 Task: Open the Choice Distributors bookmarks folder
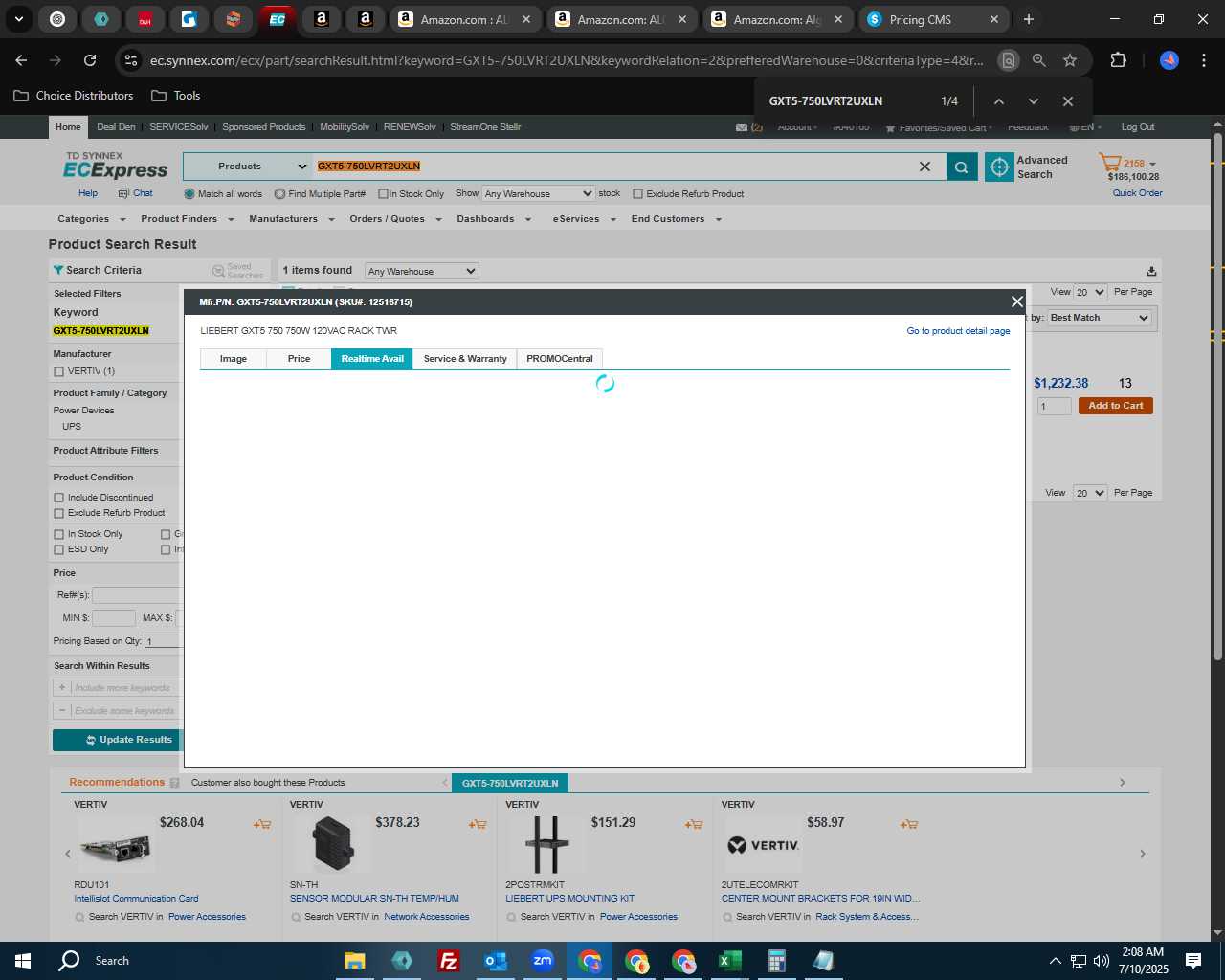tap(74, 96)
